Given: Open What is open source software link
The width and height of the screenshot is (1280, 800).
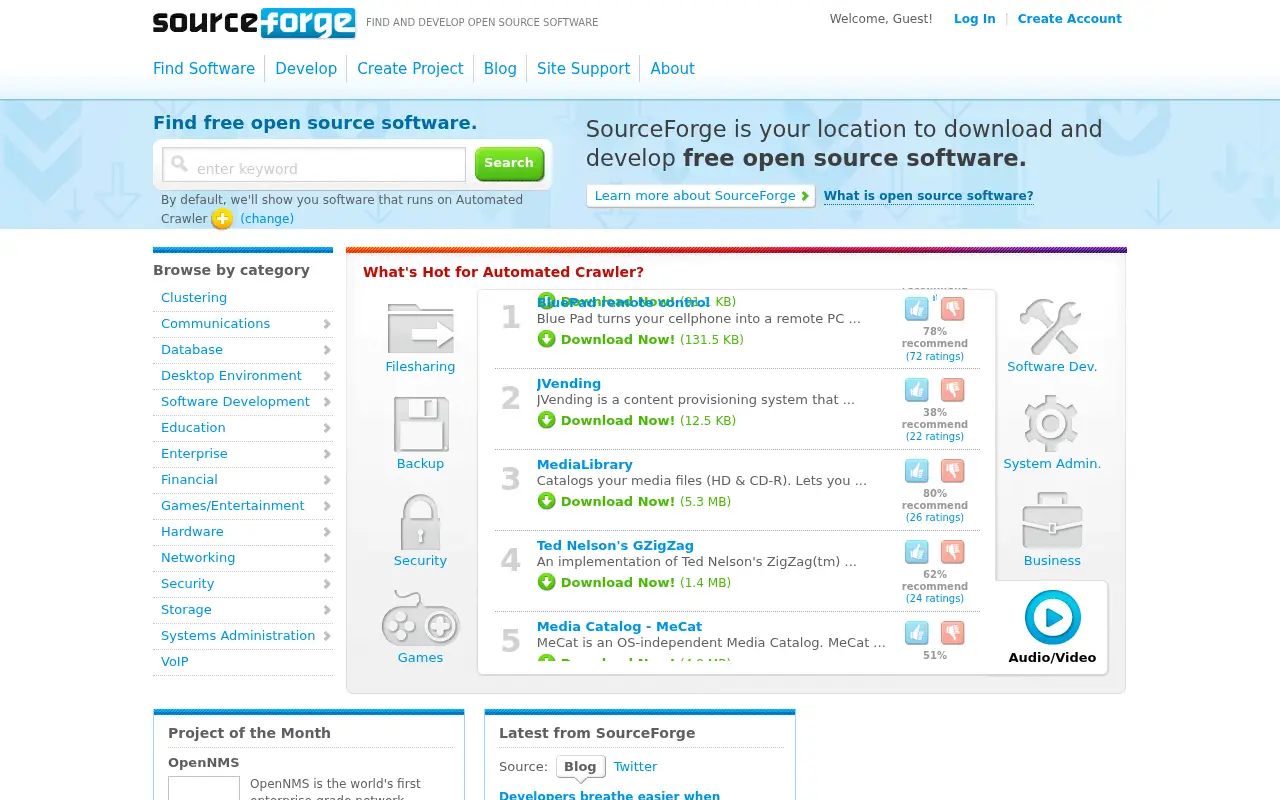Looking at the screenshot, I should [x=928, y=196].
